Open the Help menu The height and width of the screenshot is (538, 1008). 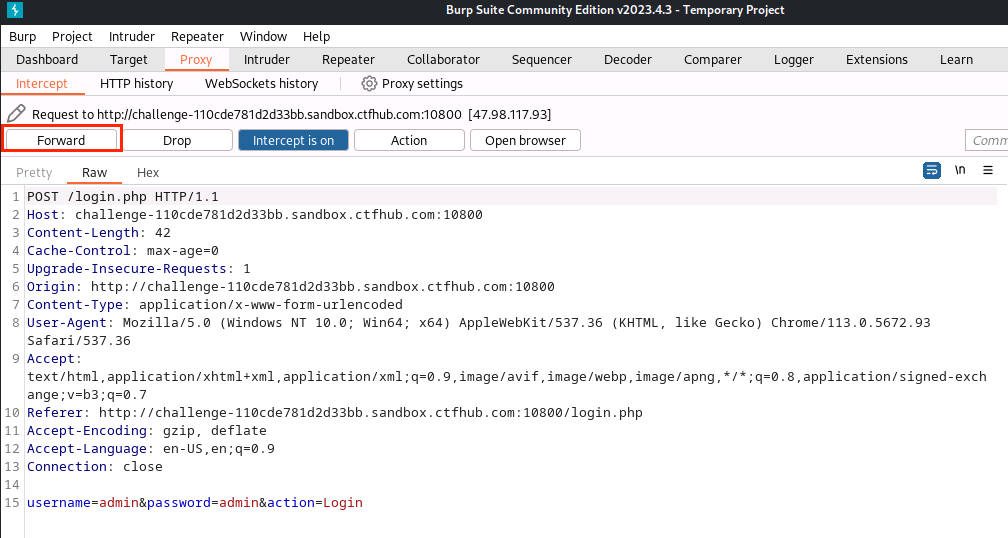tap(316, 37)
